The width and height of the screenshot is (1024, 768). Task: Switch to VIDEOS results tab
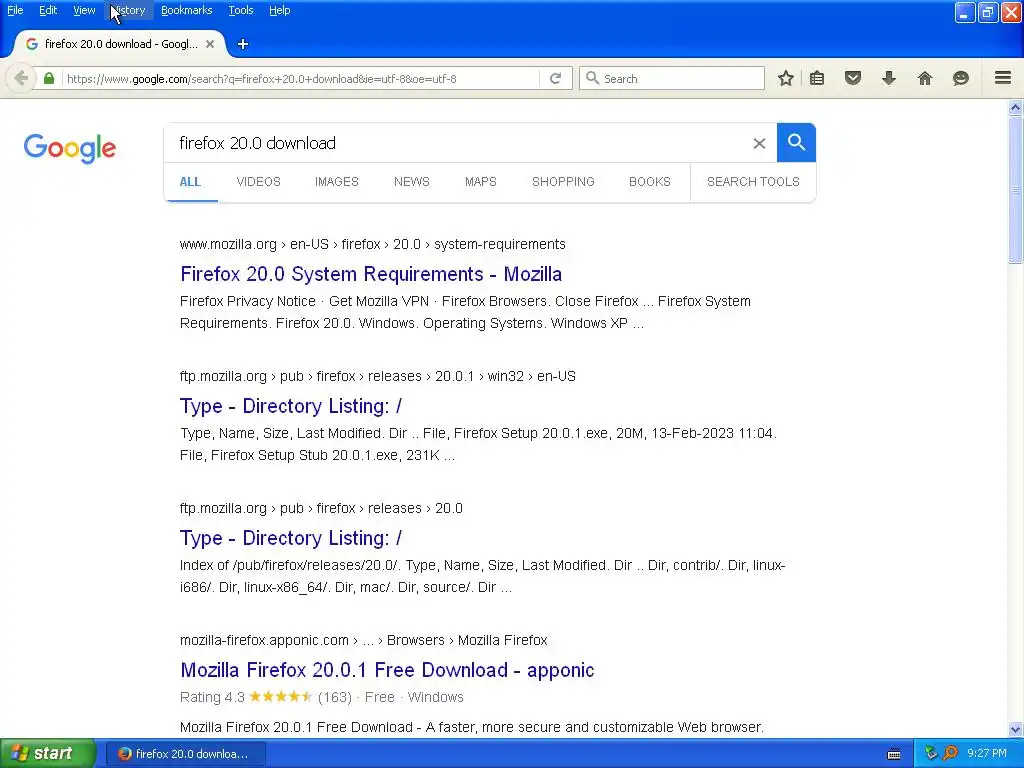pyautogui.click(x=259, y=182)
